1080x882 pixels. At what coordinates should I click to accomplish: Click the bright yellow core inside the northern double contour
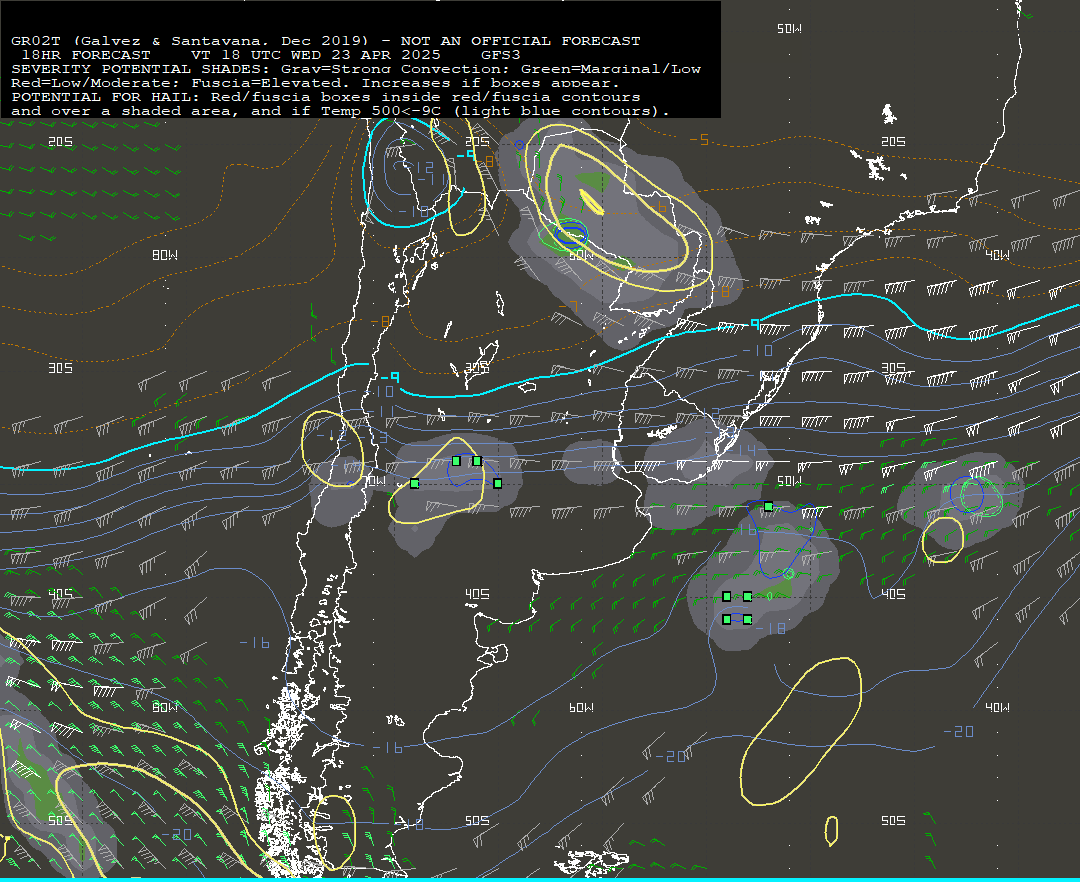[x=592, y=202]
